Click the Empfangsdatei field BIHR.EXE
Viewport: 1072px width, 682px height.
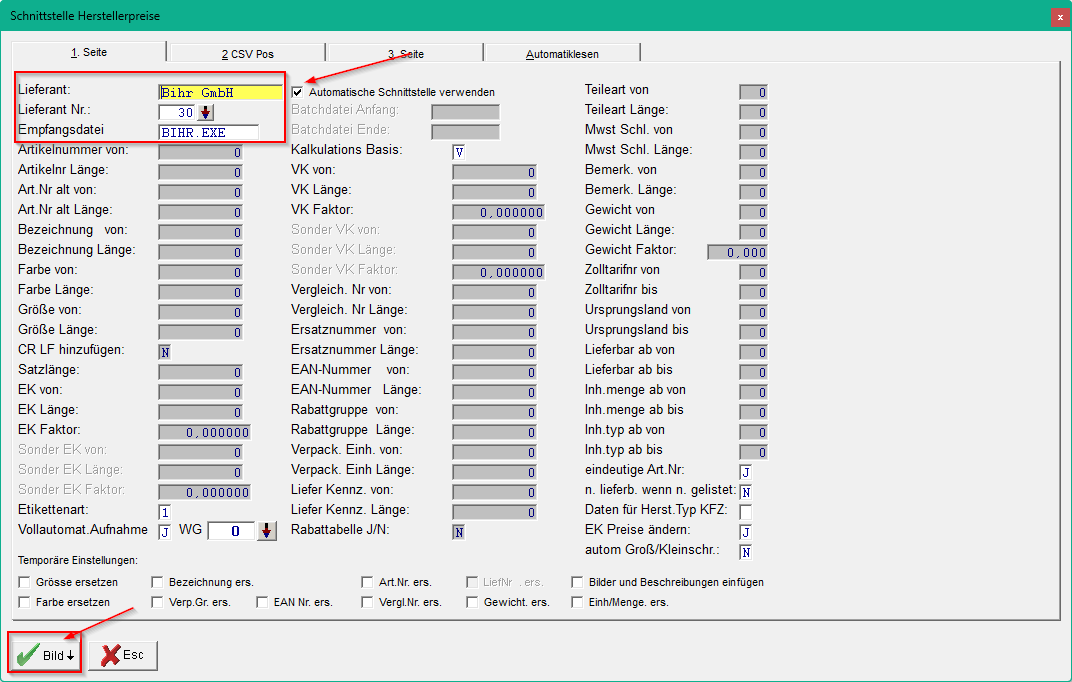click(209, 133)
